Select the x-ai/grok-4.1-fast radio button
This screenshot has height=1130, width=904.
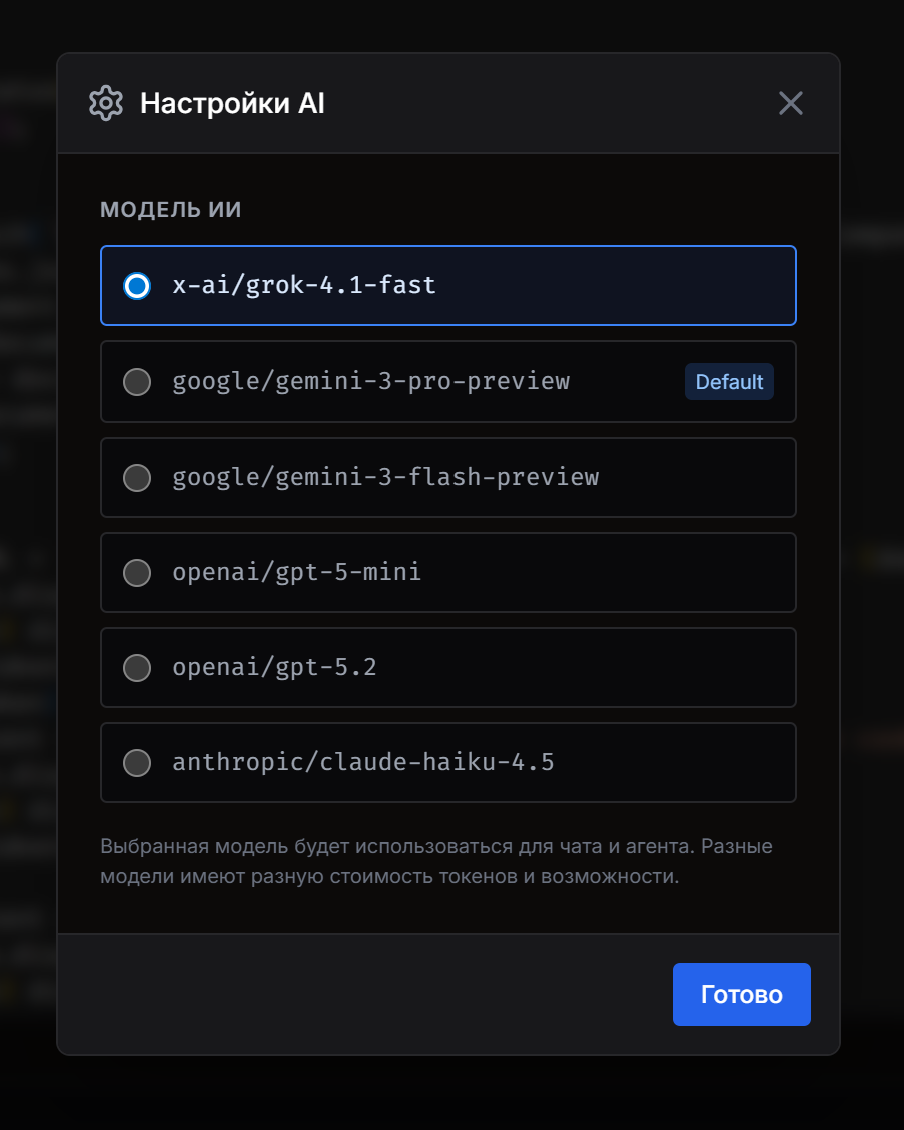click(137, 286)
